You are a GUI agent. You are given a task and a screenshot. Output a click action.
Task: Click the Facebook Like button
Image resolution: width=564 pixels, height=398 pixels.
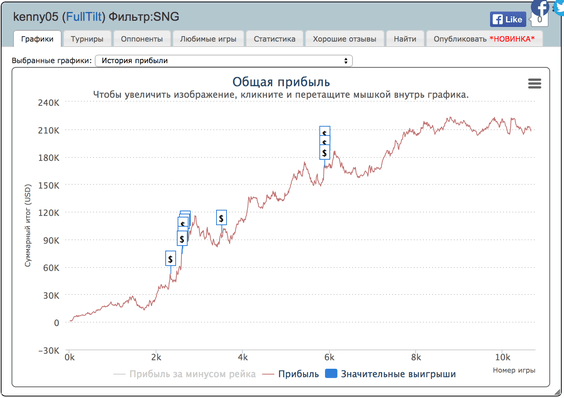pos(508,19)
